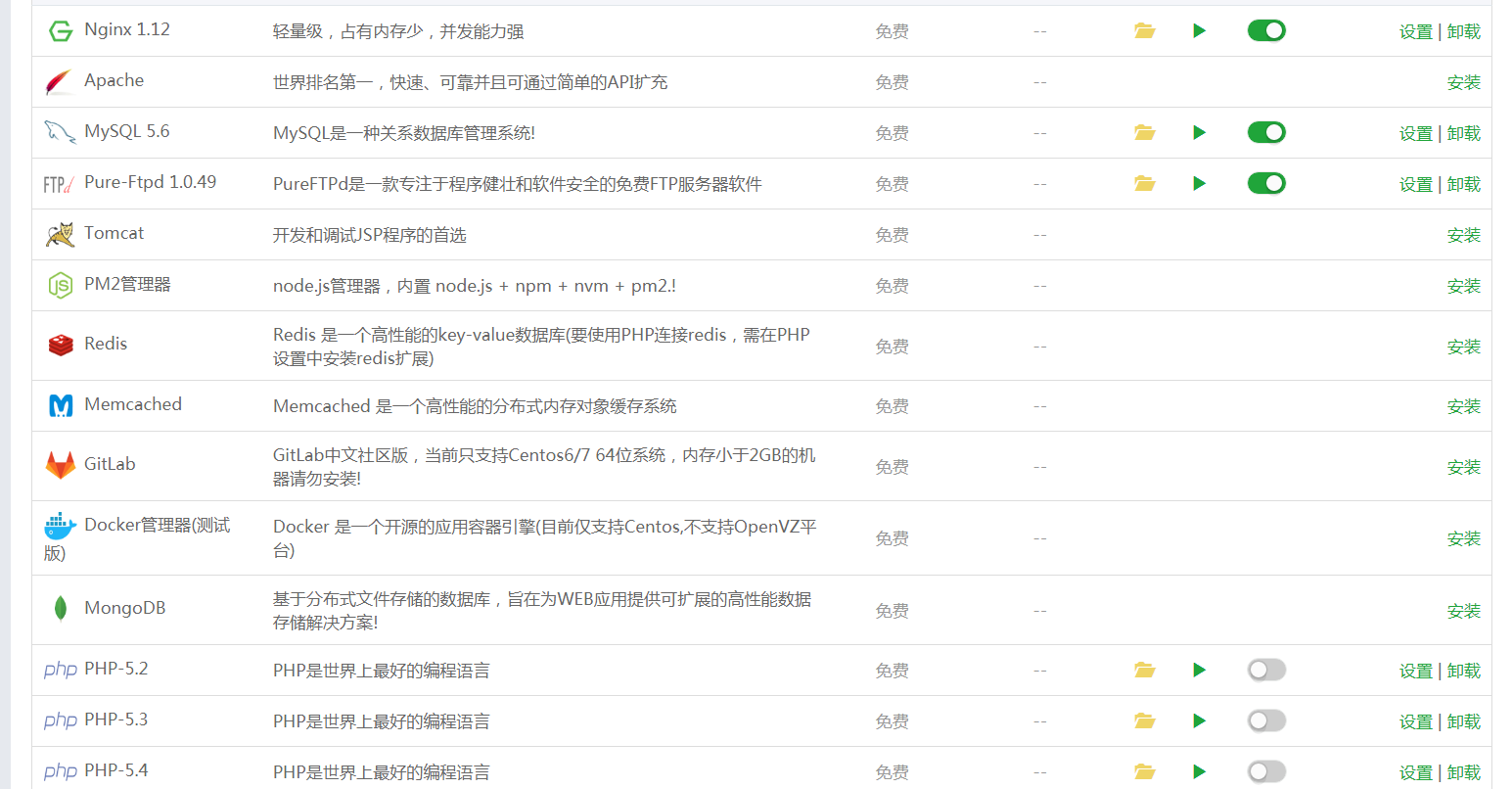This screenshot has height=789, width=1512.
Task: Click the PM2管理器 node.js icon
Action: pos(61,286)
